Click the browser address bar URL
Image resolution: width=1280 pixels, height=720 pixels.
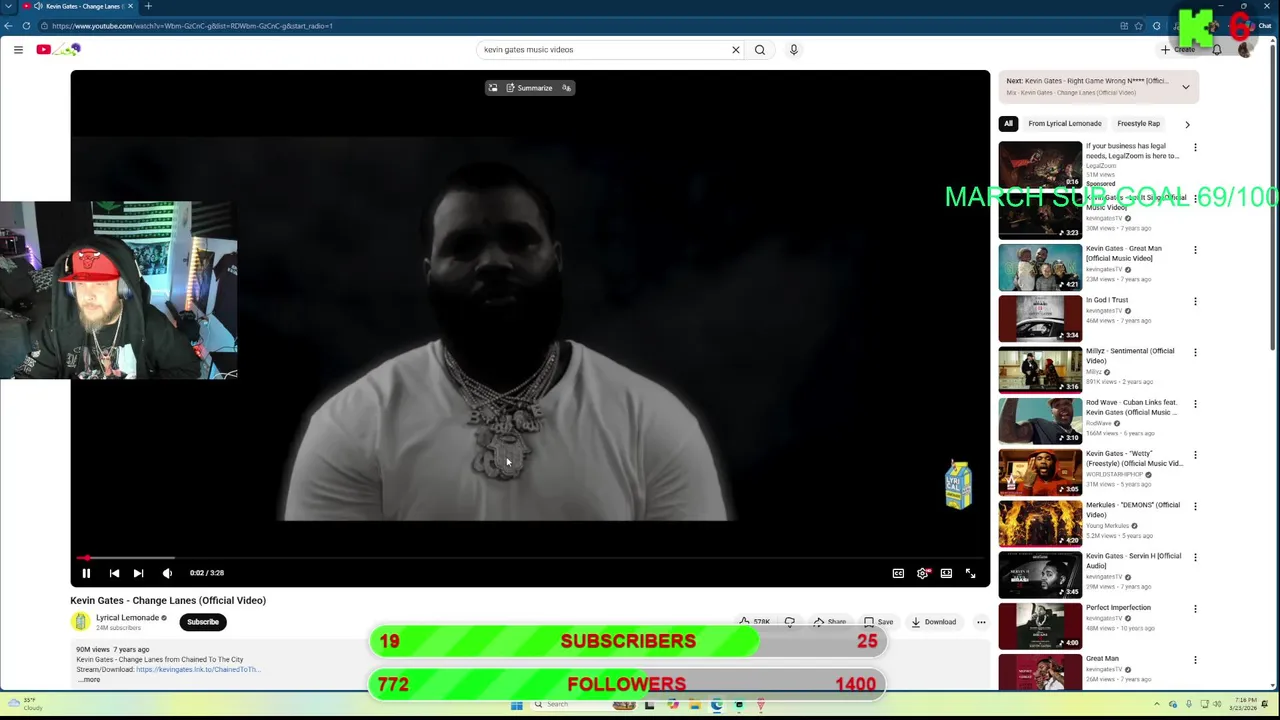[192, 26]
